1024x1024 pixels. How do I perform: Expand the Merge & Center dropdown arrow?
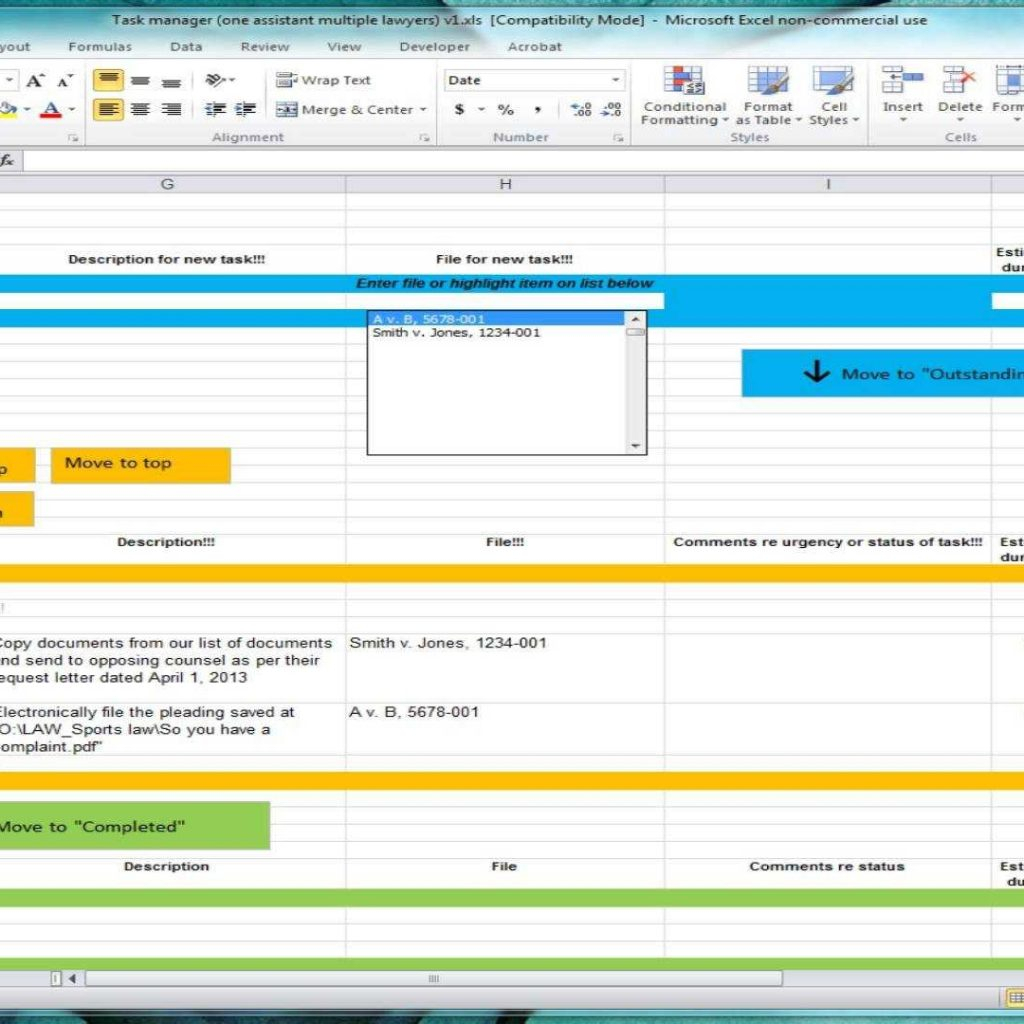point(423,110)
